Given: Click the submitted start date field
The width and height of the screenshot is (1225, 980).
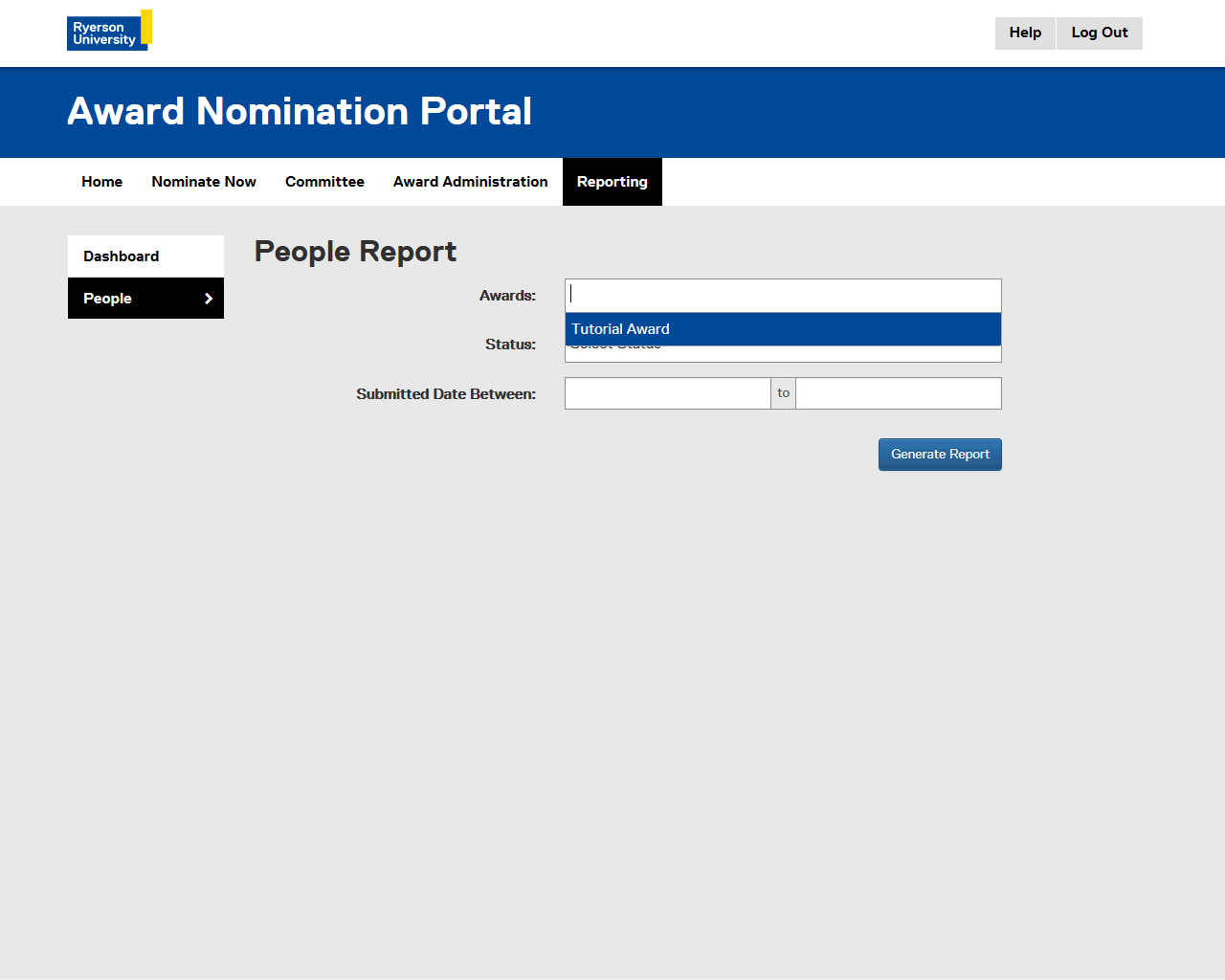Looking at the screenshot, I should [x=667, y=393].
